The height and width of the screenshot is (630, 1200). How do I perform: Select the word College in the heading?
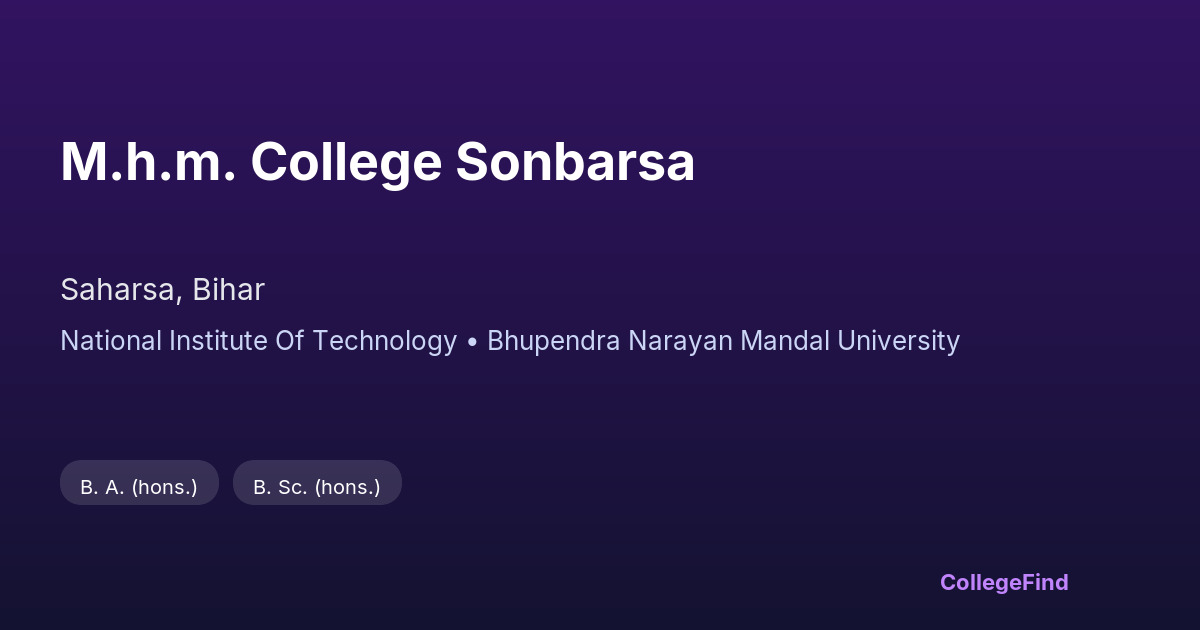pyautogui.click(x=345, y=163)
